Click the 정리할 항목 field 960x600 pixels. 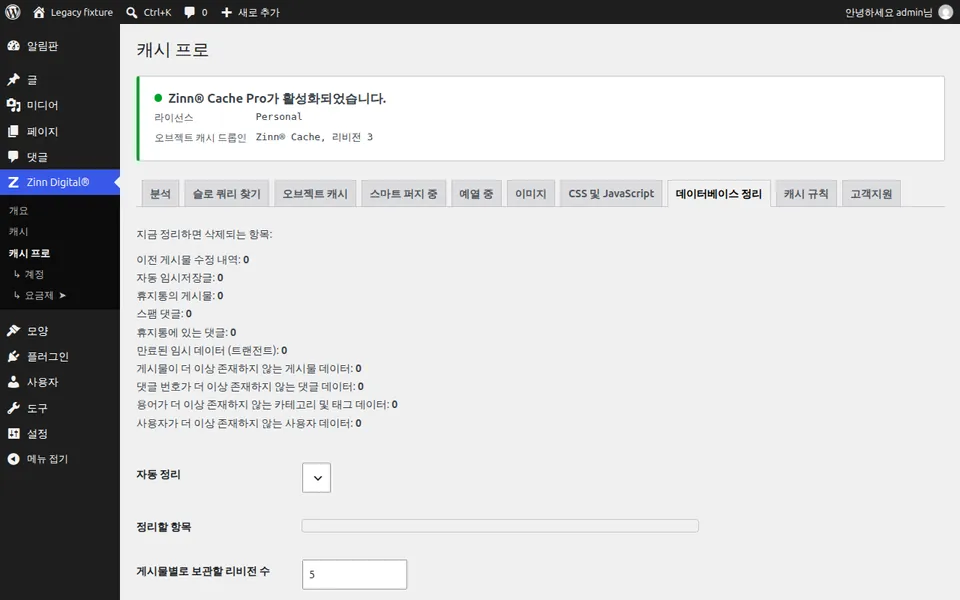click(500, 526)
